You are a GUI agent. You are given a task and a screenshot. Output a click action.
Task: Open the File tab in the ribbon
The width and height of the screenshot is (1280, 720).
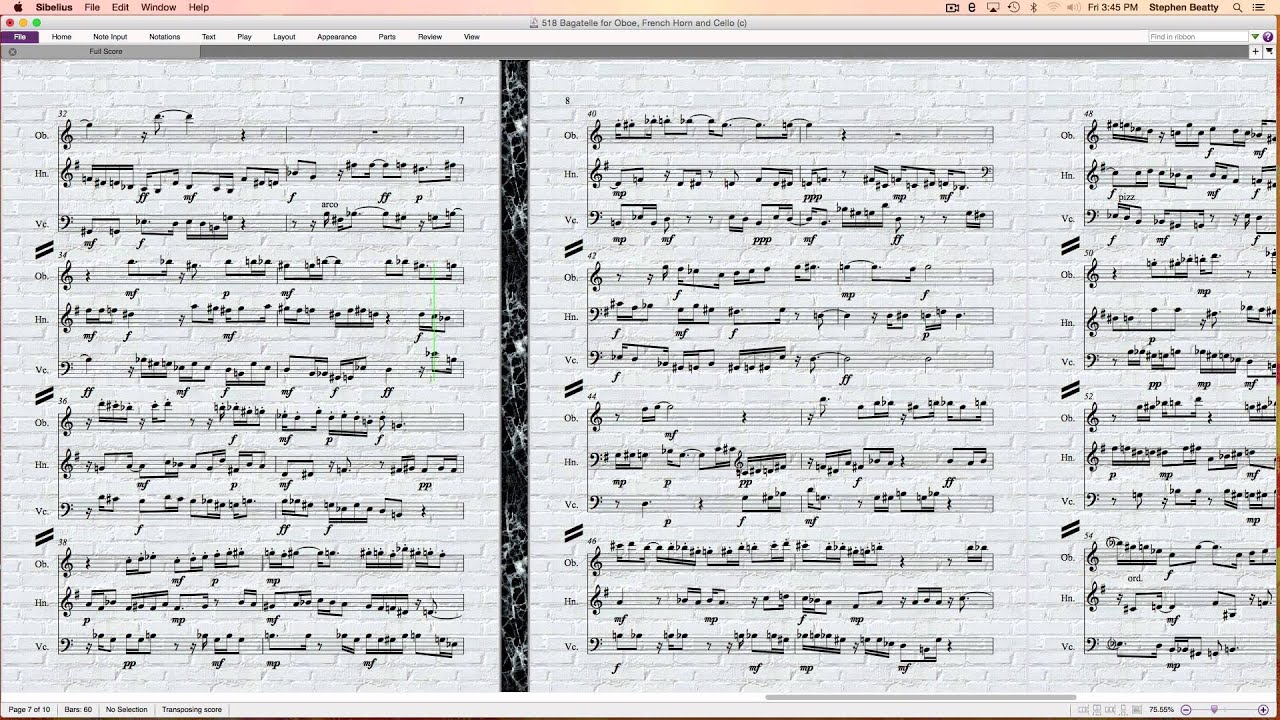(19, 37)
